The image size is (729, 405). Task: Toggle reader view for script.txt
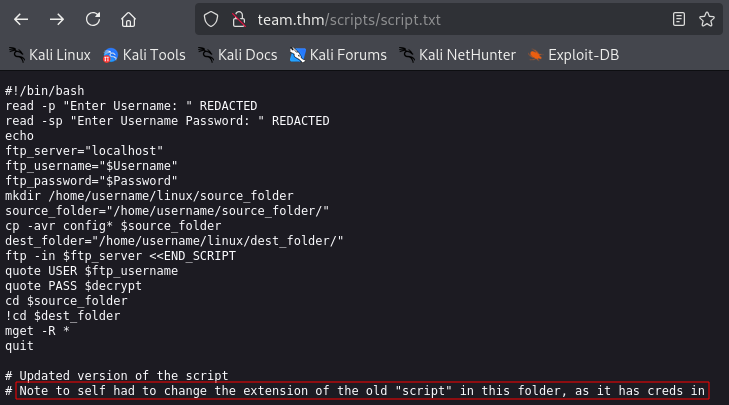[x=679, y=19]
